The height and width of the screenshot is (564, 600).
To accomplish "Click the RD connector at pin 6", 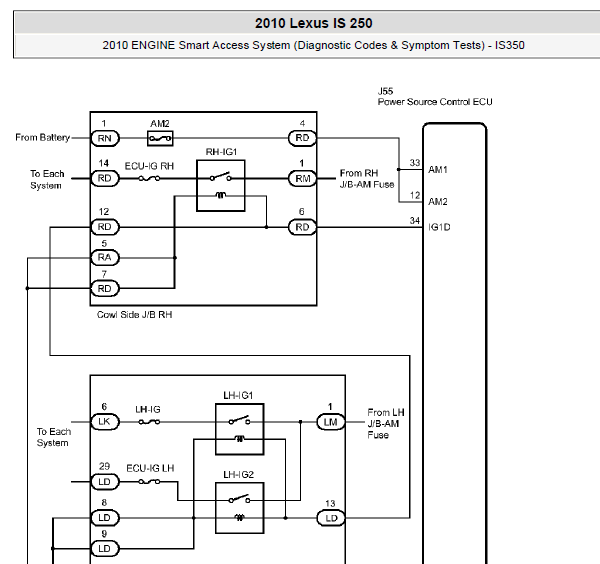I will tap(302, 227).
